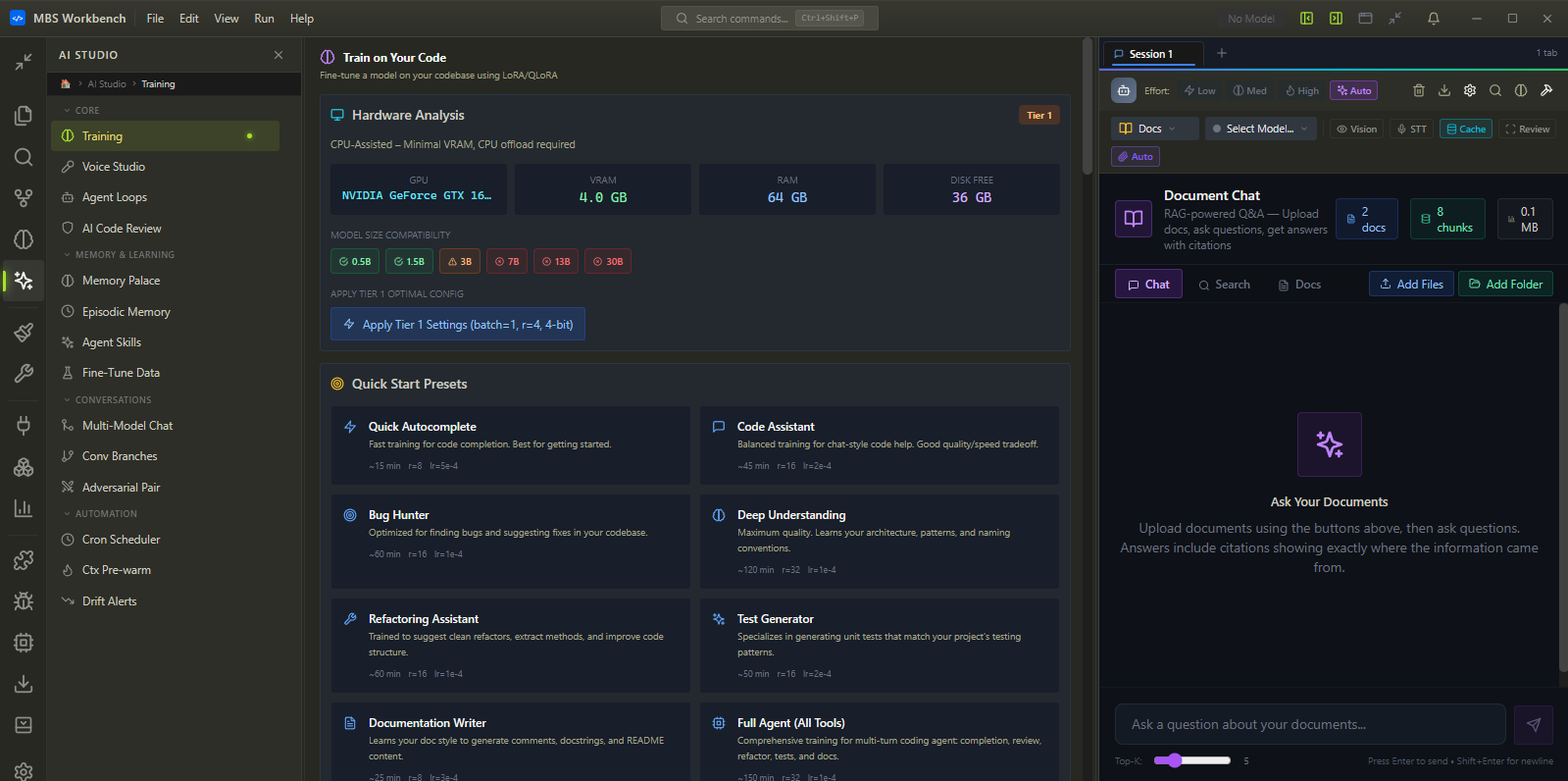Open the source control branch icon

(x=24, y=198)
